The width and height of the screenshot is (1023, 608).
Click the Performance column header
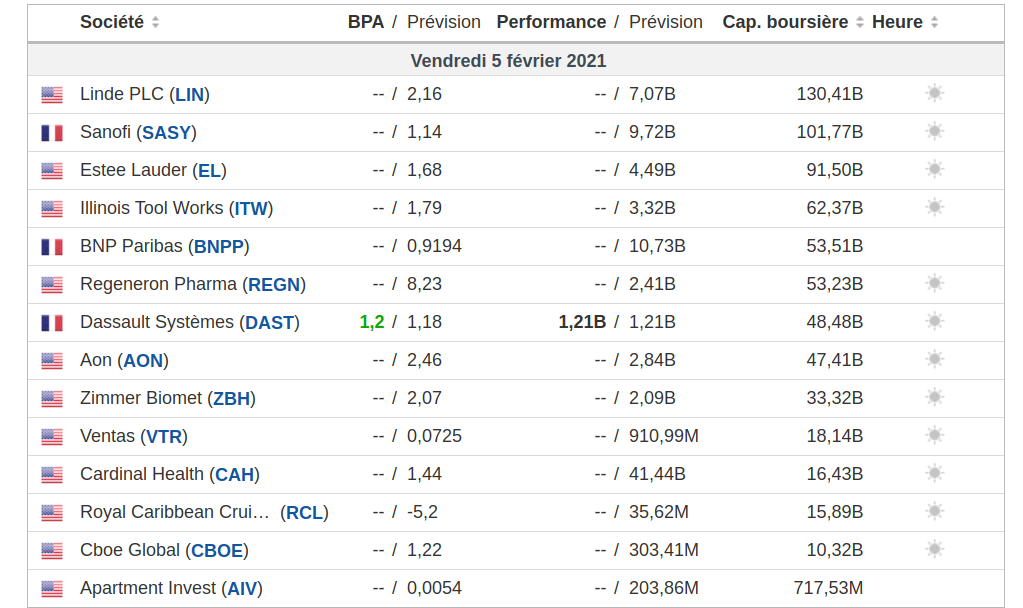(551, 22)
